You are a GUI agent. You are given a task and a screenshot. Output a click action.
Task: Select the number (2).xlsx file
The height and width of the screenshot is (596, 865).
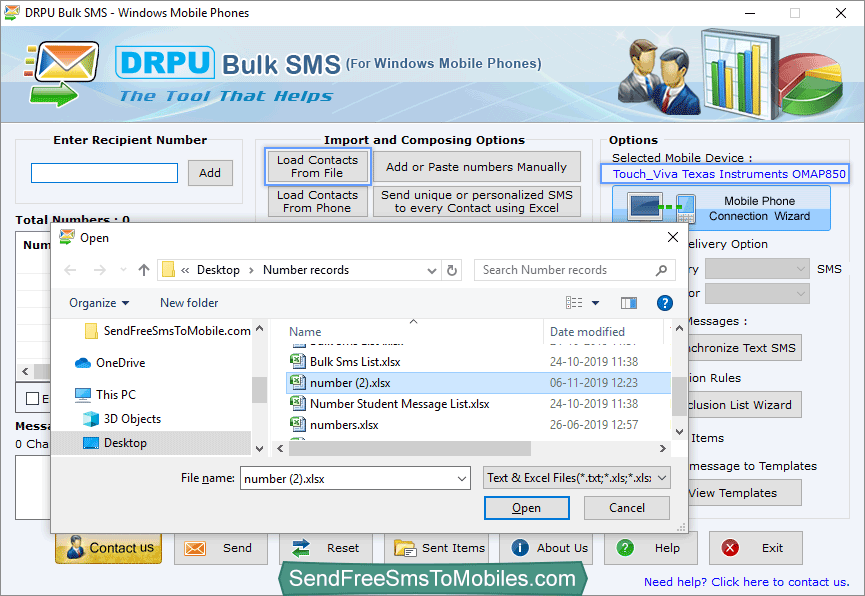point(478,382)
